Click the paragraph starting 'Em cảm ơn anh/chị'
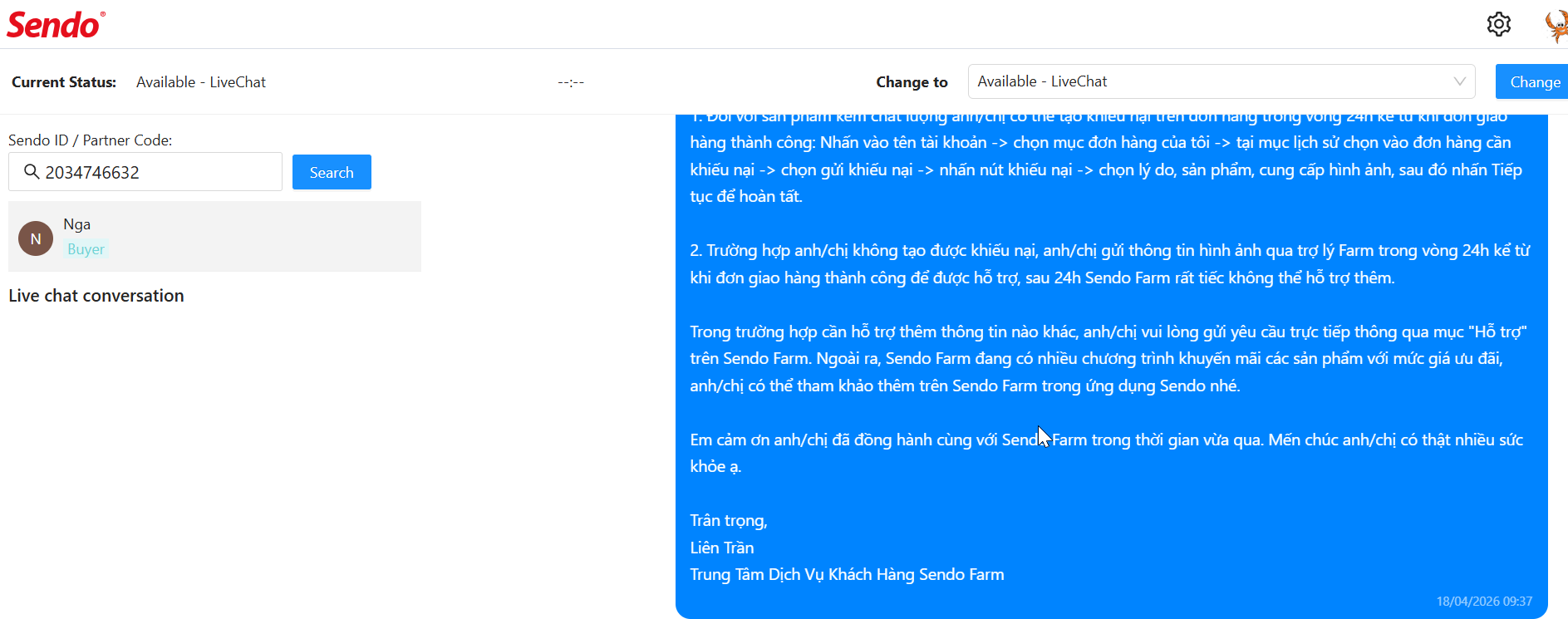Screen dimensions: 1568x619 click(x=1107, y=453)
